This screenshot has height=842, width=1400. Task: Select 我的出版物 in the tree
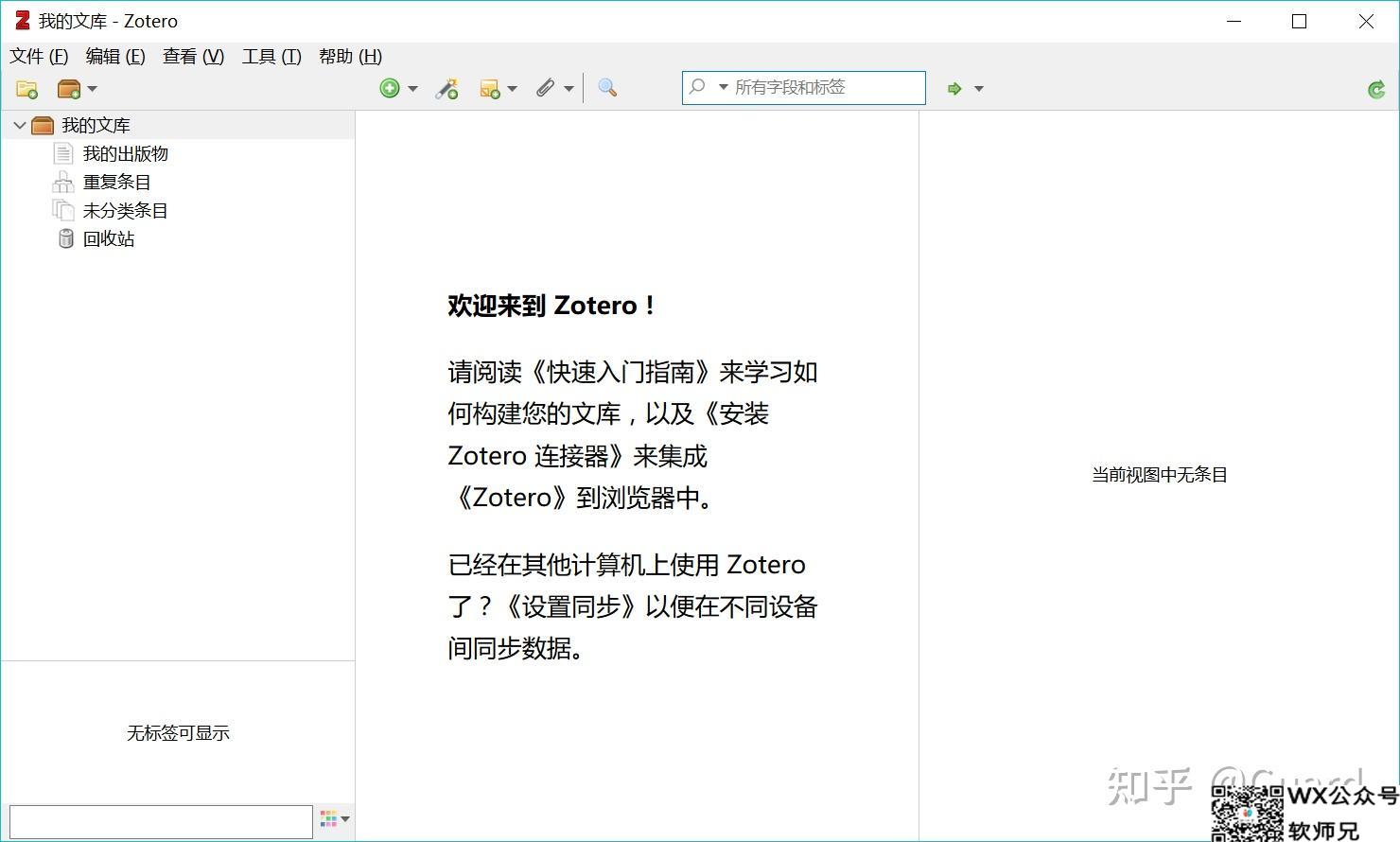coord(125,153)
